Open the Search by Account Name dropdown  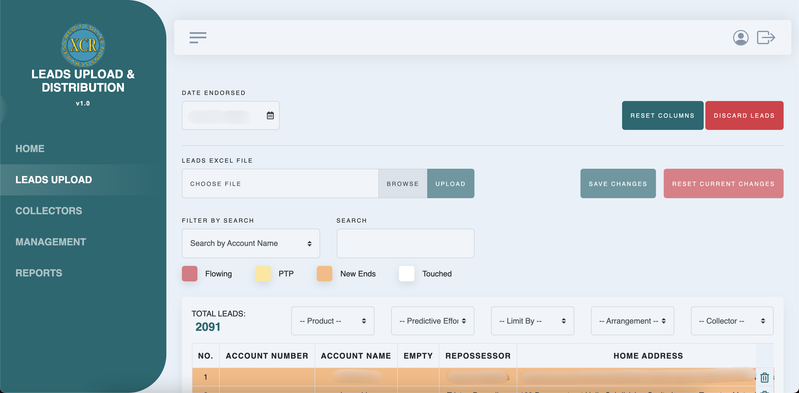pos(251,243)
